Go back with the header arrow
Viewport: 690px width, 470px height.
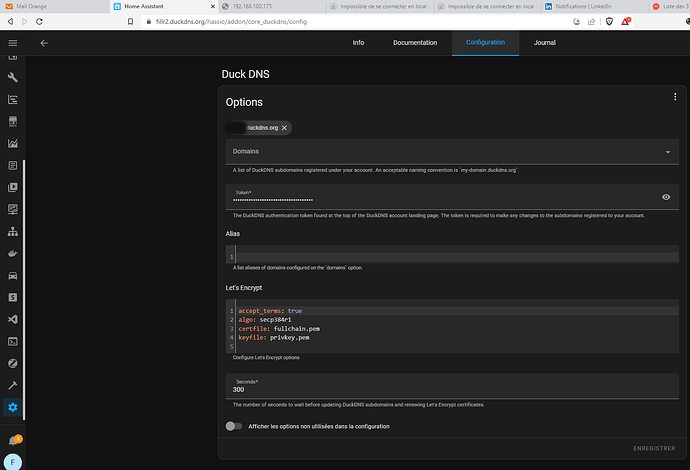(44, 43)
